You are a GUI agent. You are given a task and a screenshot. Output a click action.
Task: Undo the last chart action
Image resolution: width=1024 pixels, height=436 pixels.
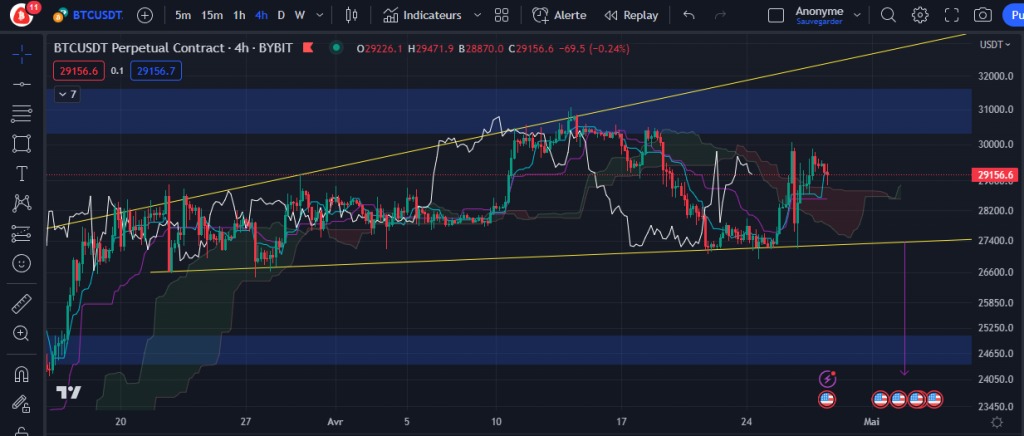click(688, 15)
